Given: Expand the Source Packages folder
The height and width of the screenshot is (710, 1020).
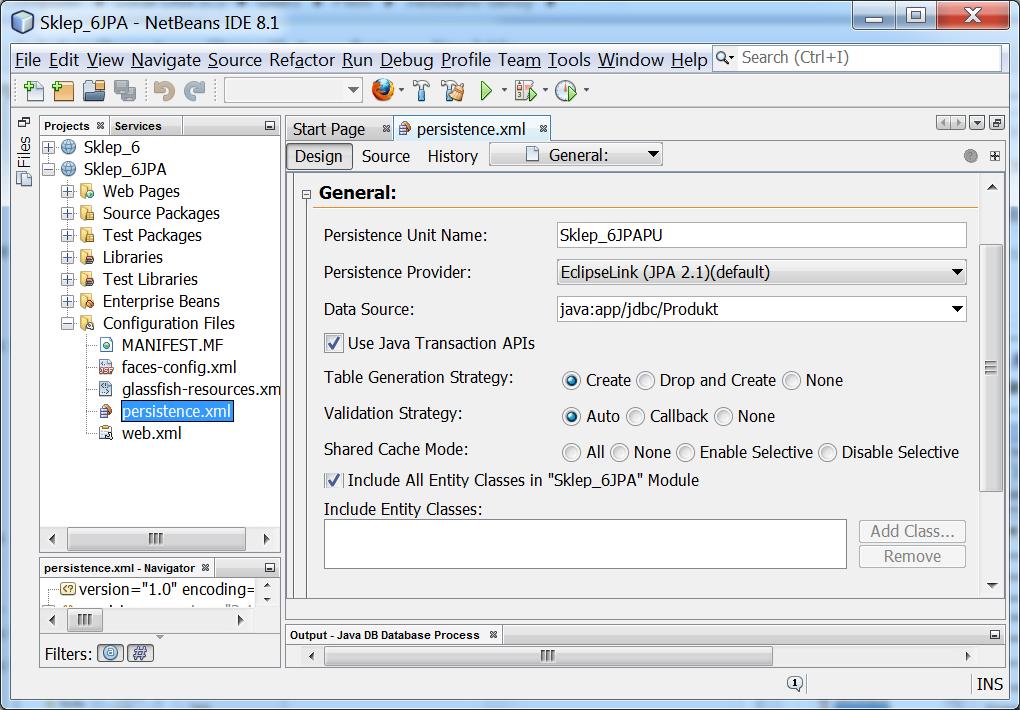Looking at the screenshot, I should point(68,213).
